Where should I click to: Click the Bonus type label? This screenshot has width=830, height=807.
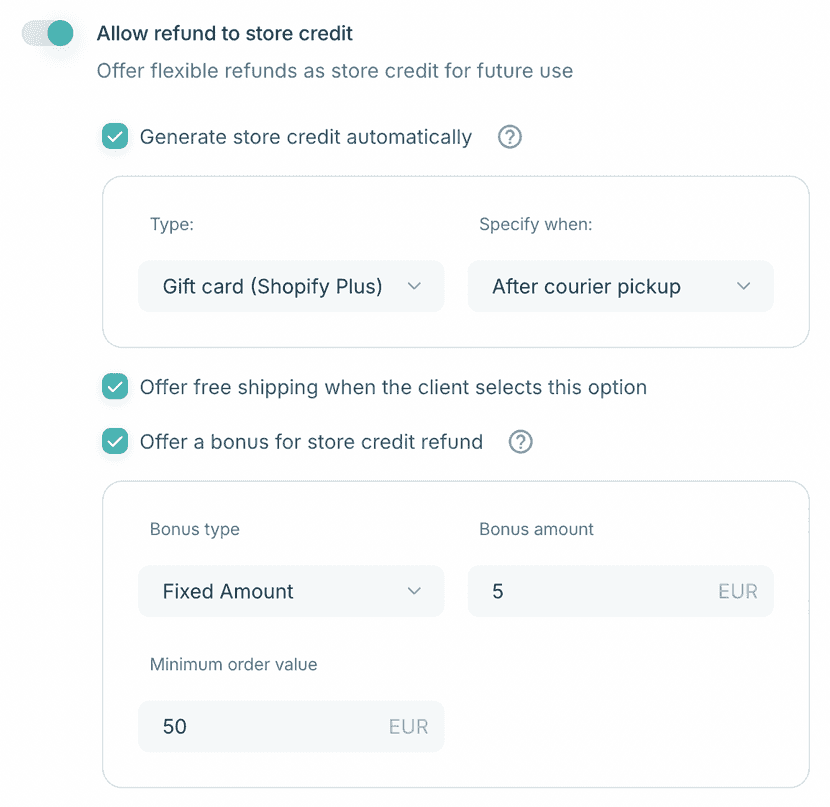click(x=195, y=529)
